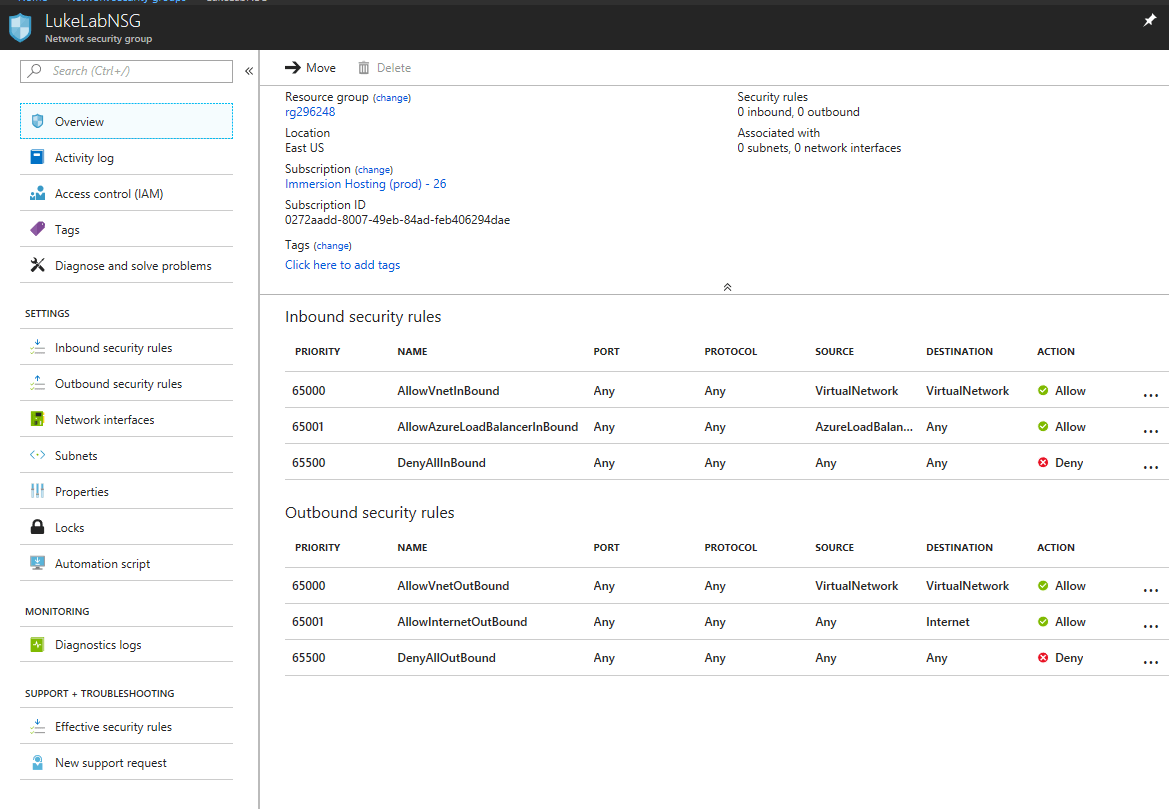This screenshot has width=1169, height=809.
Task: Select the AllowAzureLoadBalancerInBound rule name
Action: tap(488, 426)
